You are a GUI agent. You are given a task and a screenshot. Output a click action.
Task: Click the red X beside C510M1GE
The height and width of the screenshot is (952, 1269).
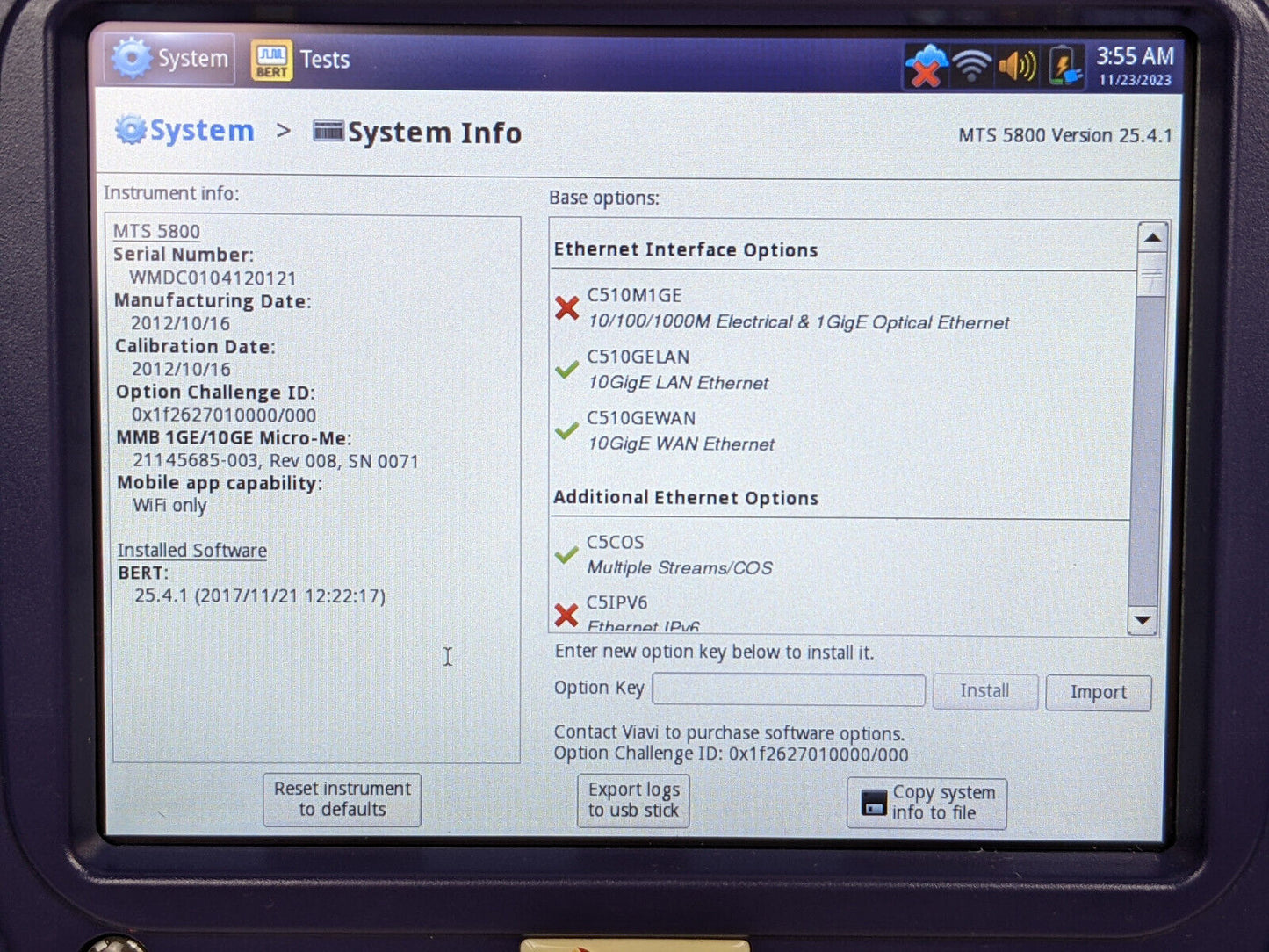567,308
